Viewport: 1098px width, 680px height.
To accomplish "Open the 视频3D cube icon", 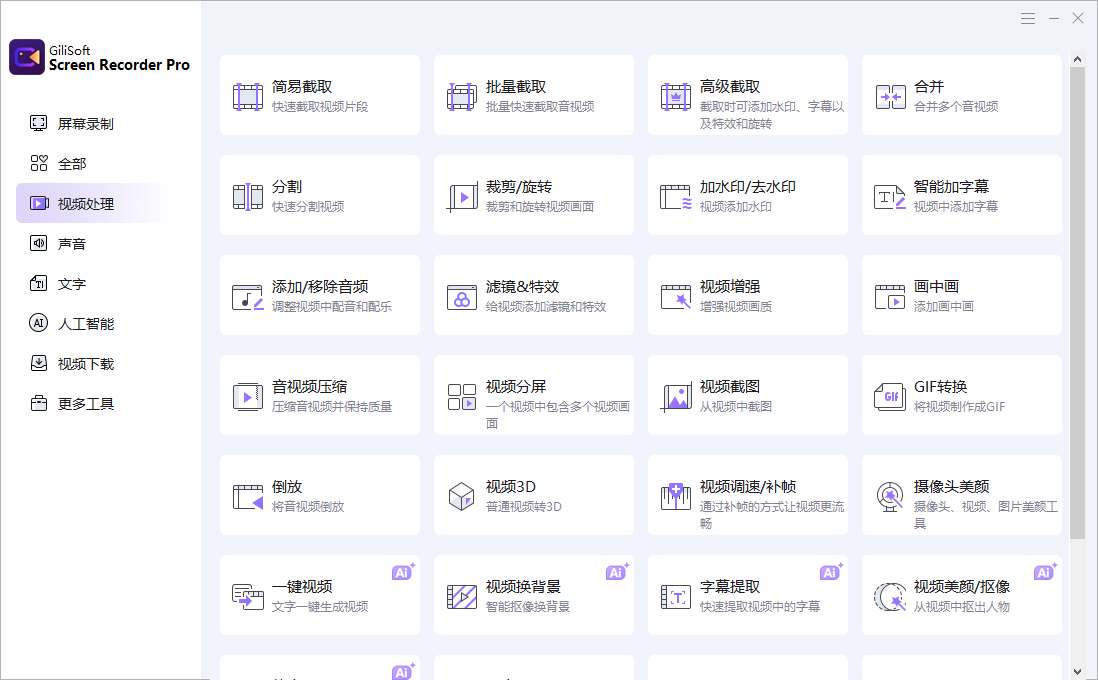I will (x=462, y=497).
